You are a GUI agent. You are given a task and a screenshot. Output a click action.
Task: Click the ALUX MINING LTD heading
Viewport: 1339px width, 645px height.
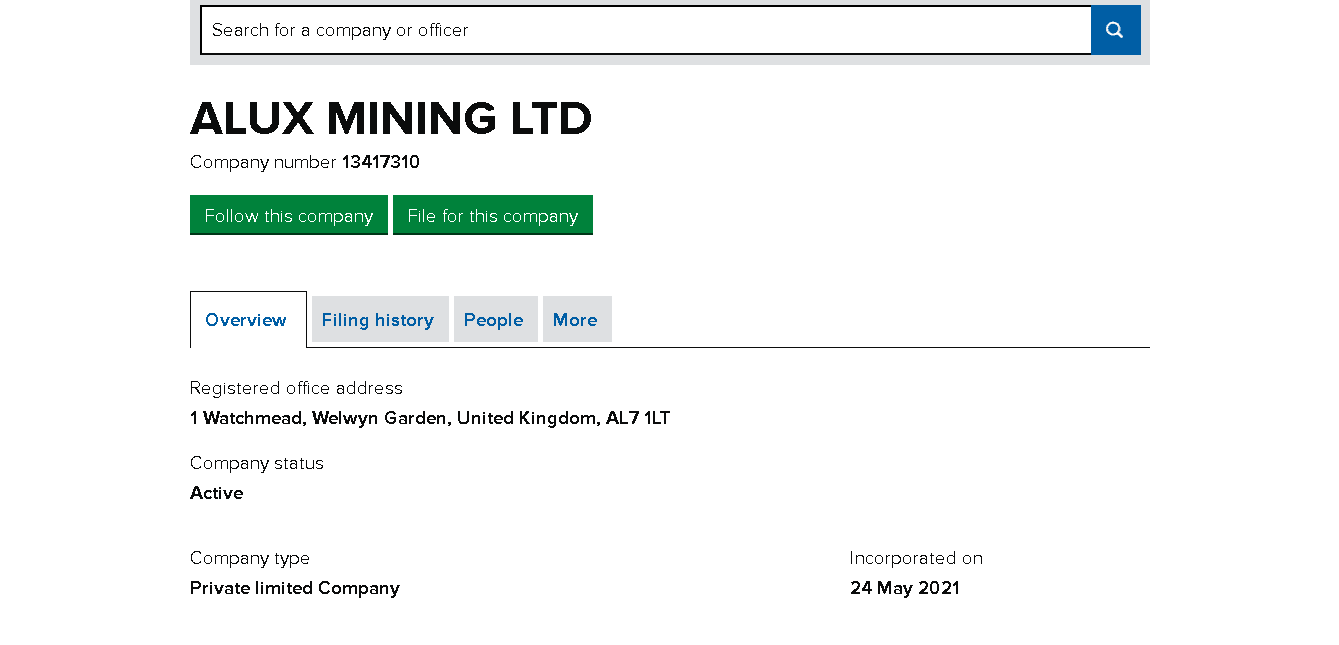390,119
